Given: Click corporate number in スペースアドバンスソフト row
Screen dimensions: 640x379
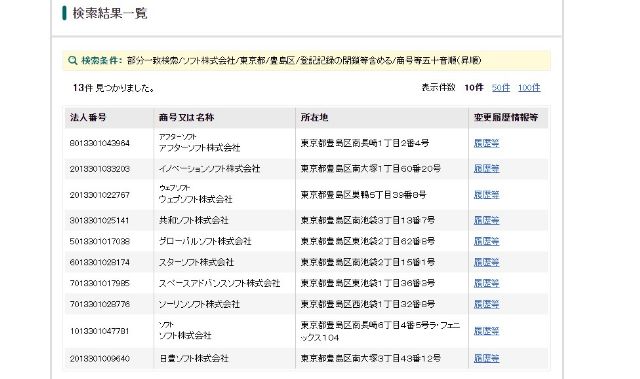Looking at the screenshot, I should click(x=100, y=283).
